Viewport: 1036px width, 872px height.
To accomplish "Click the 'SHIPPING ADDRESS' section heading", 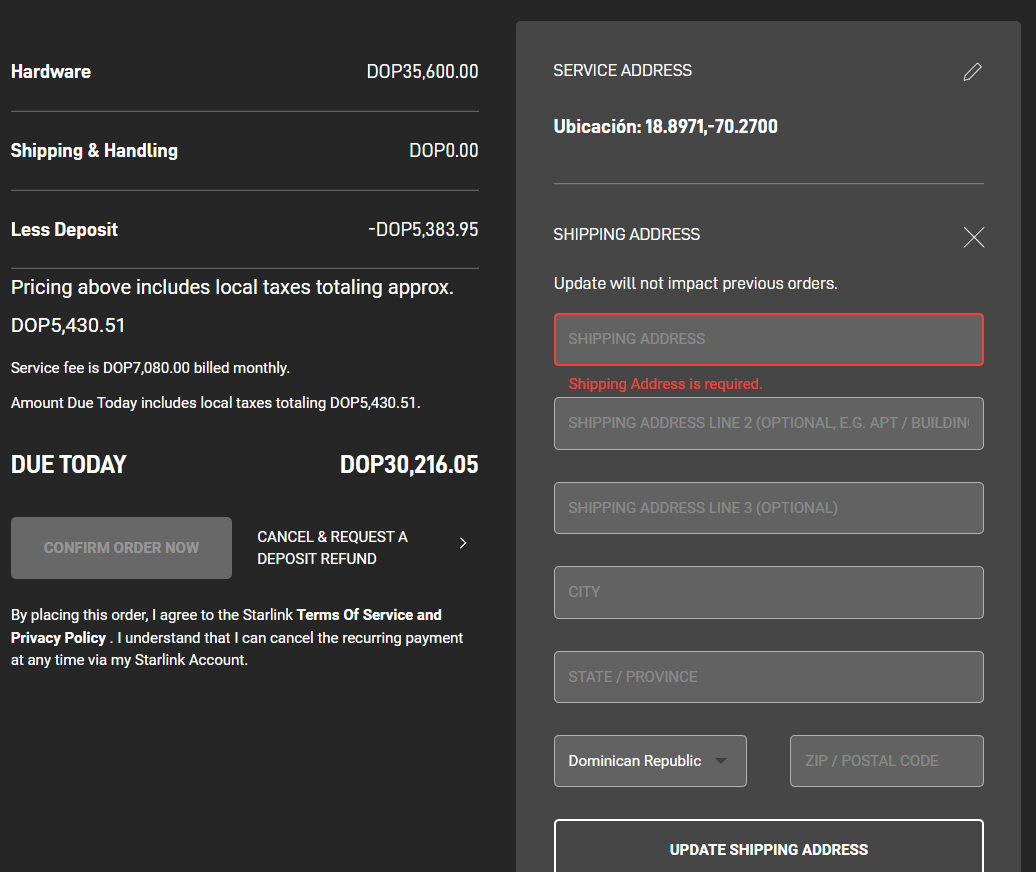I will [626, 234].
